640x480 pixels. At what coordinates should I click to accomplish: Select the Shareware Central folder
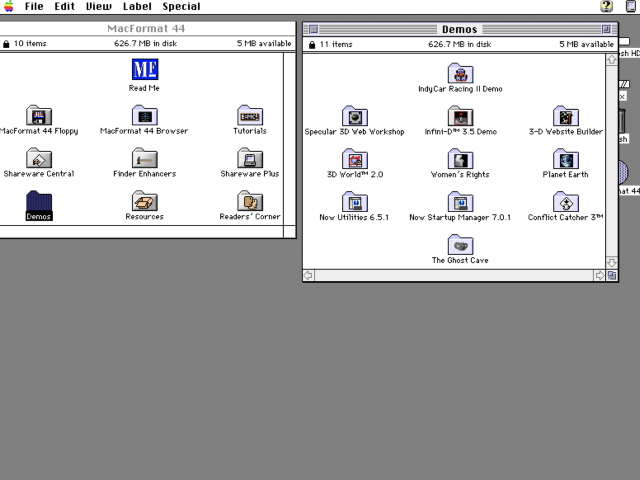coord(39,158)
